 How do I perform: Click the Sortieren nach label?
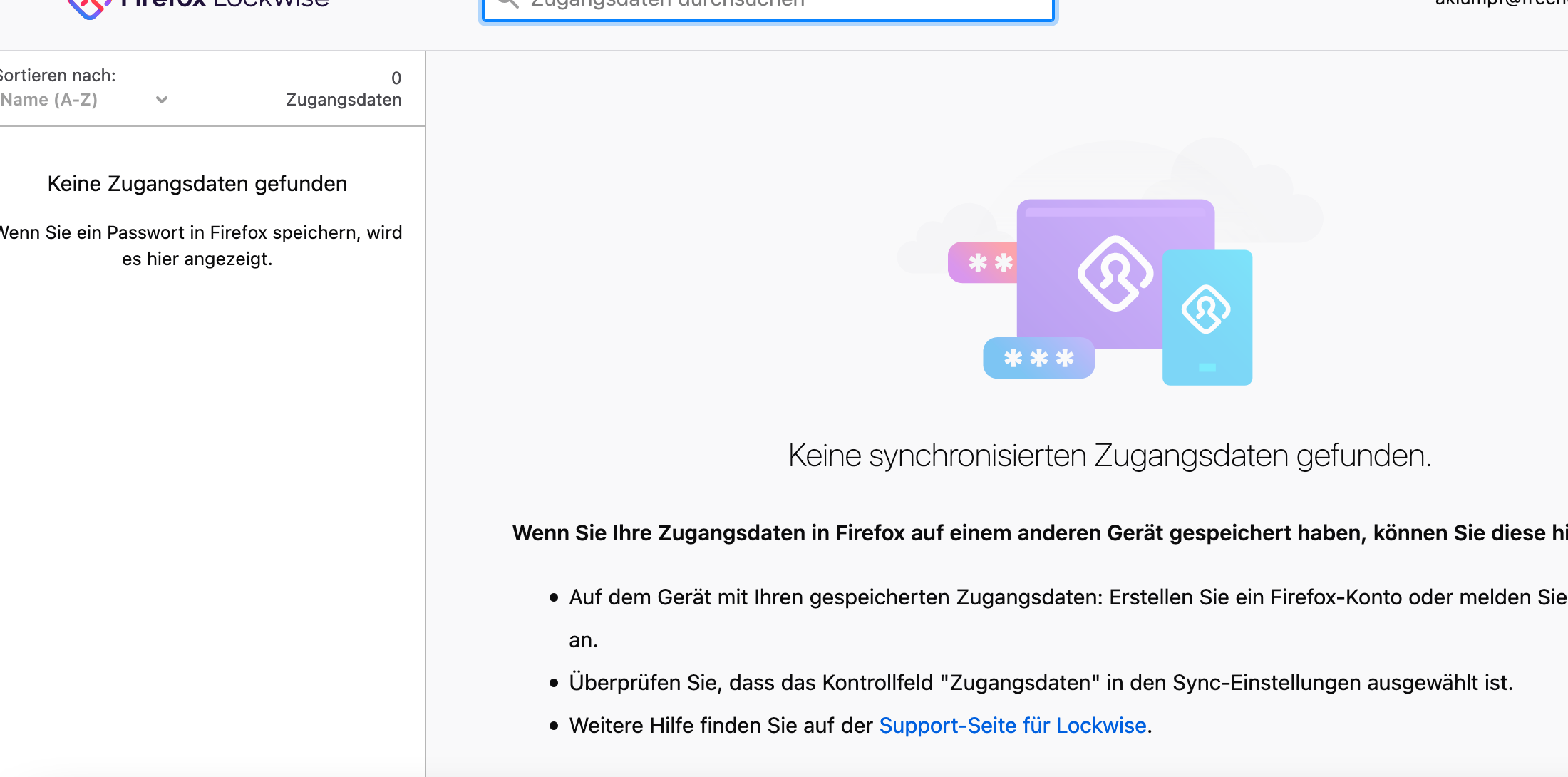click(58, 76)
